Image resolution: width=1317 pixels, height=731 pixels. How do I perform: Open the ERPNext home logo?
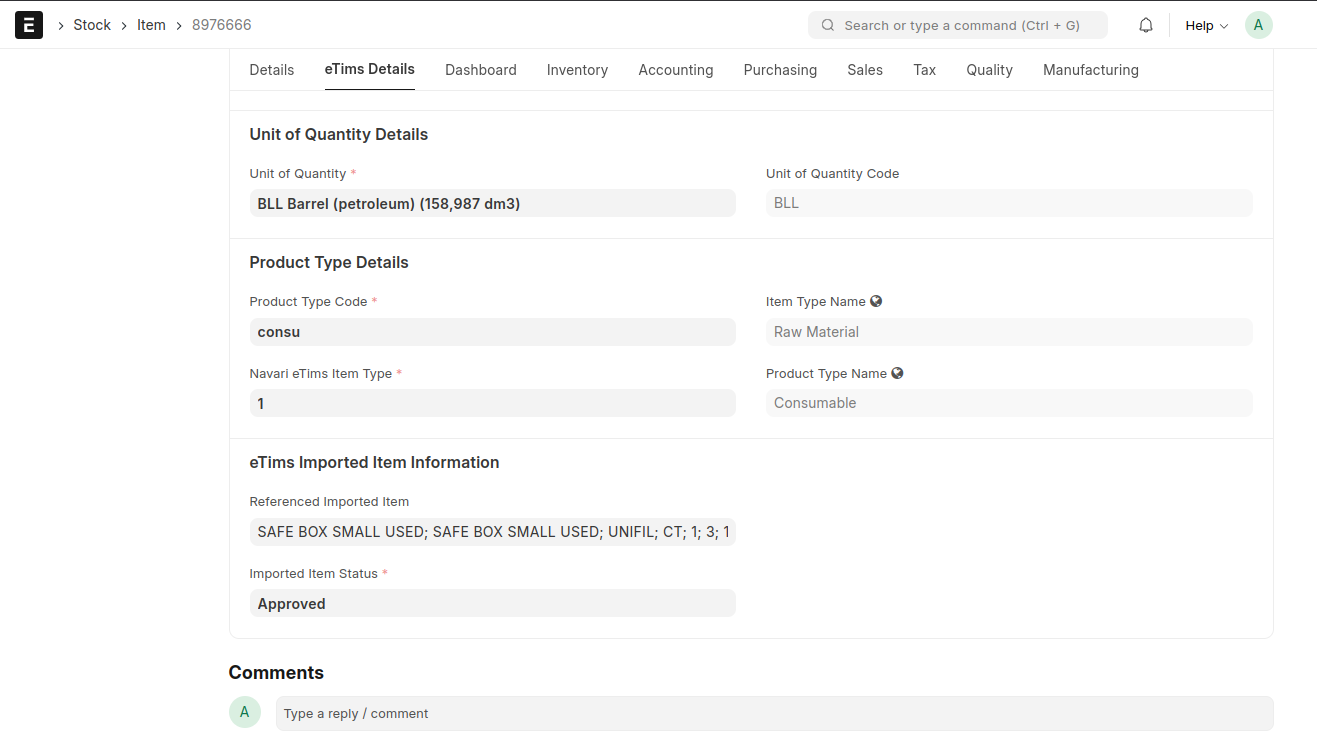point(29,25)
